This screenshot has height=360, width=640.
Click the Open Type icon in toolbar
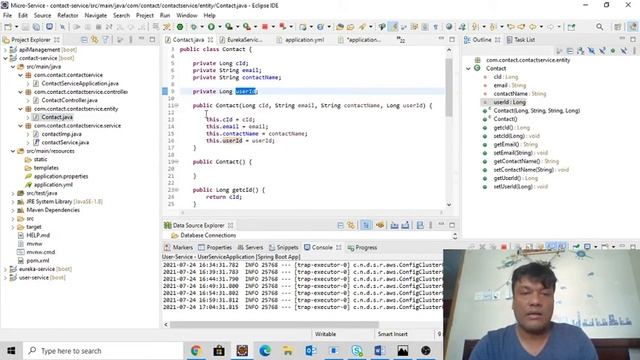[x=340, y=27]
